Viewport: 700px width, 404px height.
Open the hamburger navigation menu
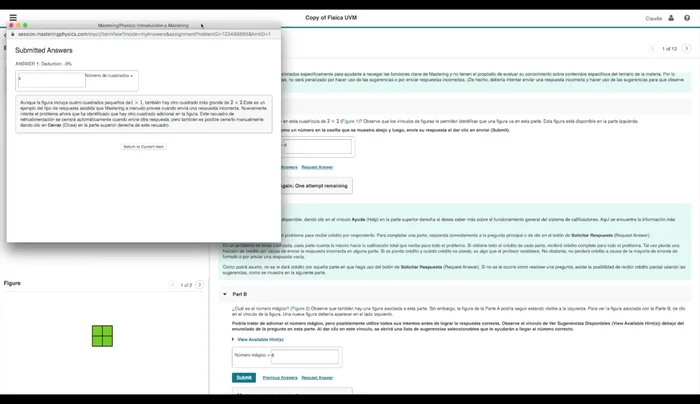point(13,18)
